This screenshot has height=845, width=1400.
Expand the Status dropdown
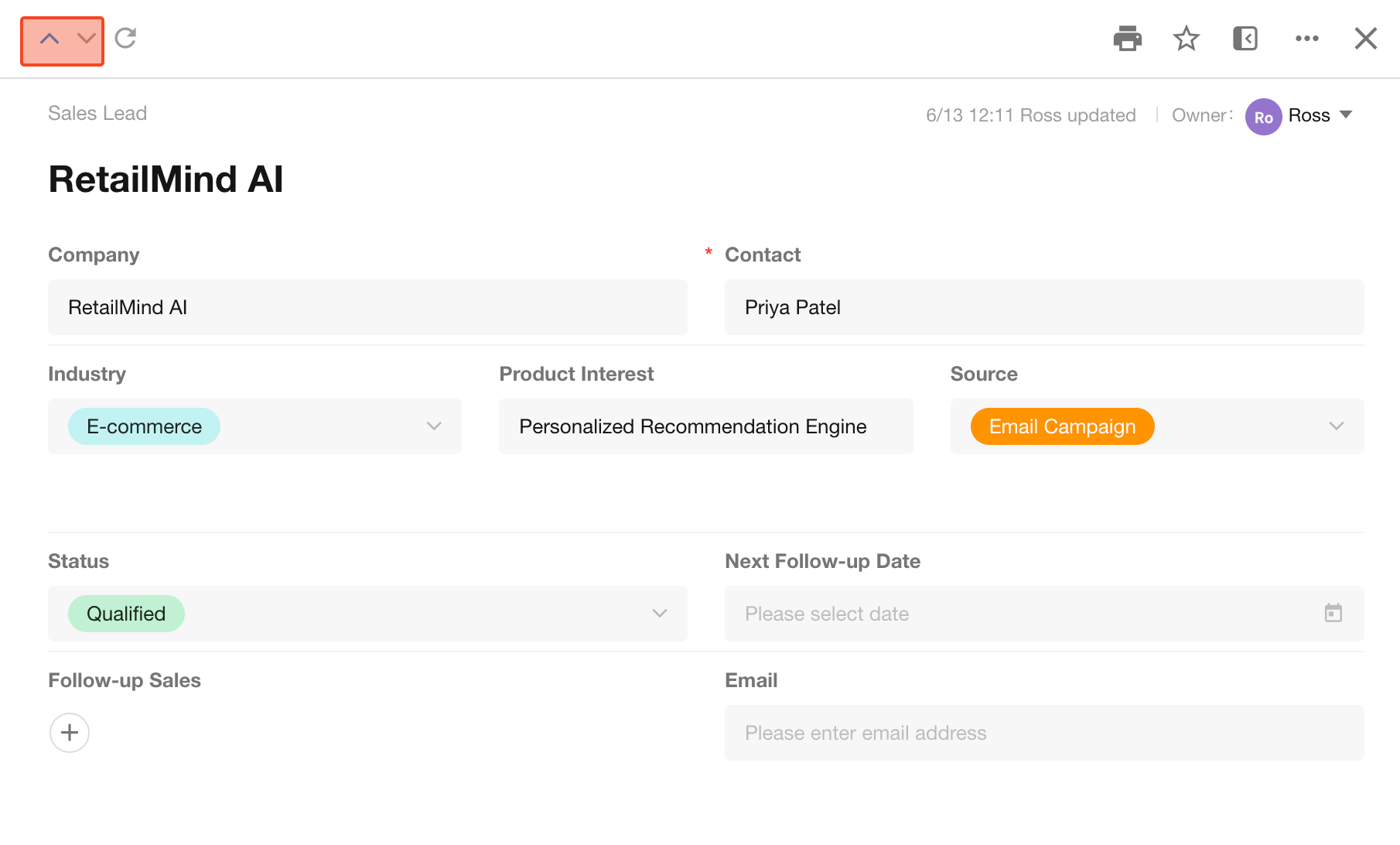coord(659,614)
